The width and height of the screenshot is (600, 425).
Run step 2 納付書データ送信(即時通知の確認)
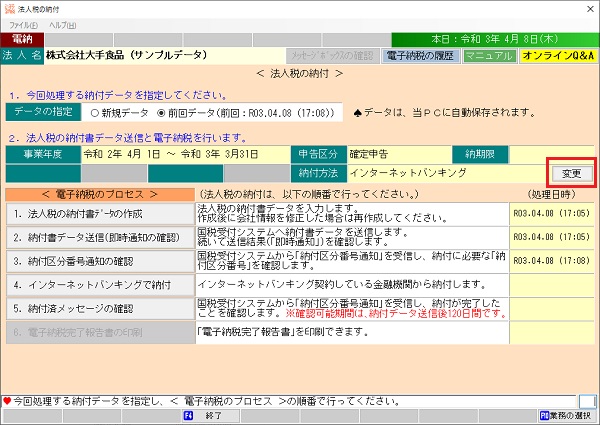coord(100,238)
